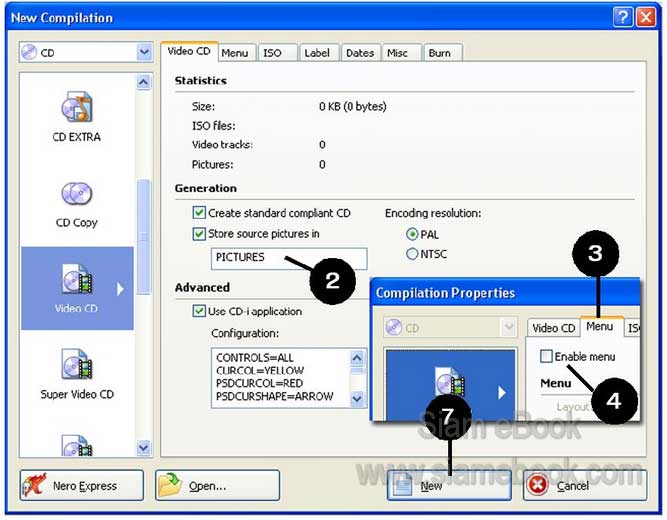The image size is (667, 520).
Task: Click the compilation list scrollbar thumb
Action: [144, 237]
